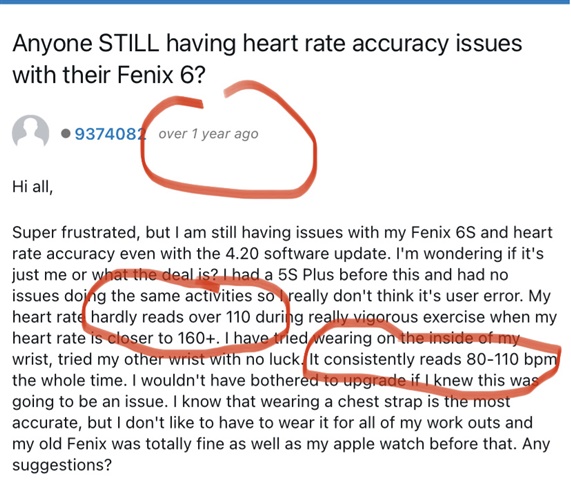Click the text 'Super frustrated'

pos(75,232)
